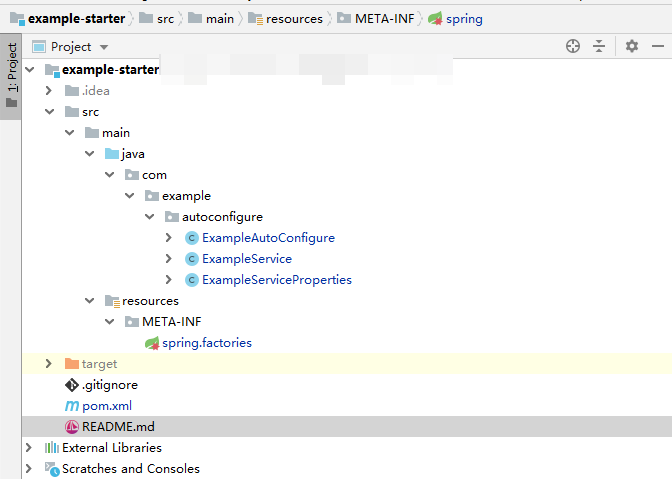Click src in the breadcrumb bar

tap(156, 19)
